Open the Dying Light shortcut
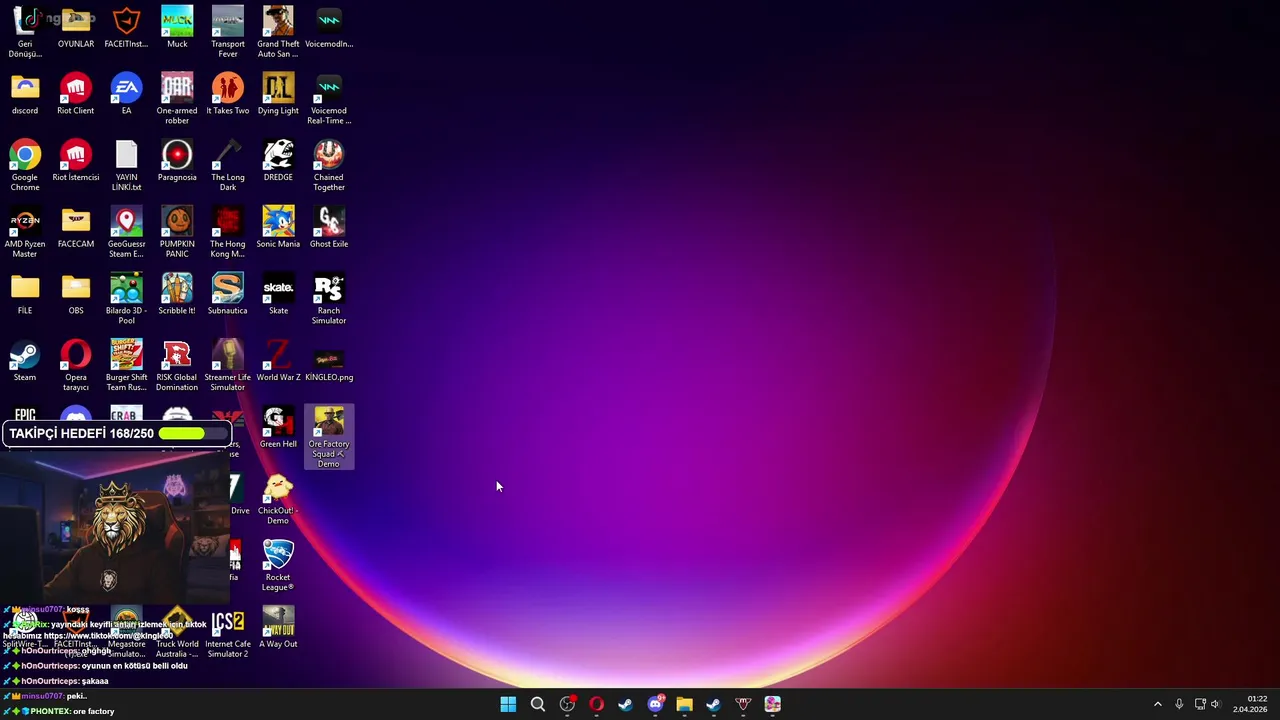This screenshot has width=1280, height=720. coord(278,95)
